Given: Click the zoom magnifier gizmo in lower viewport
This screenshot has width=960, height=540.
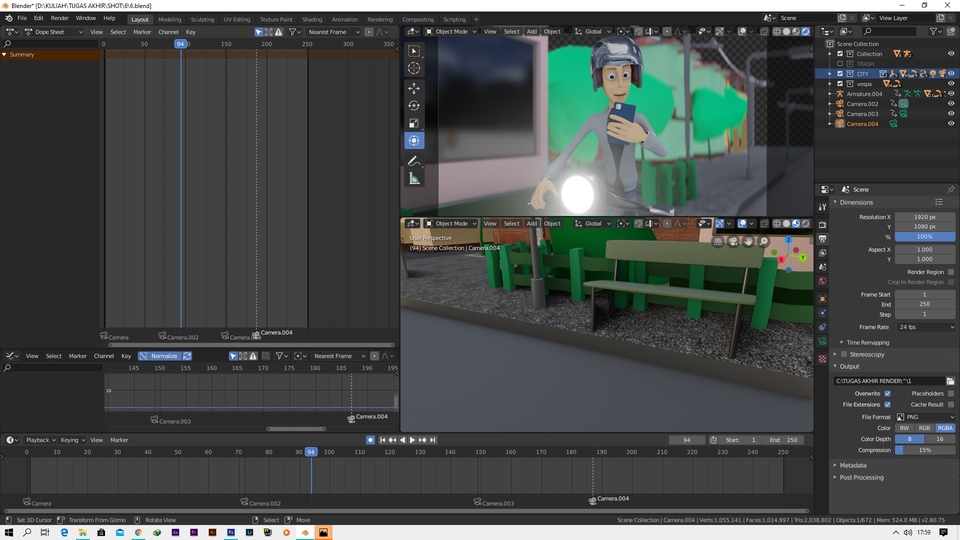Looking at the screenshot, I should 763,241.
